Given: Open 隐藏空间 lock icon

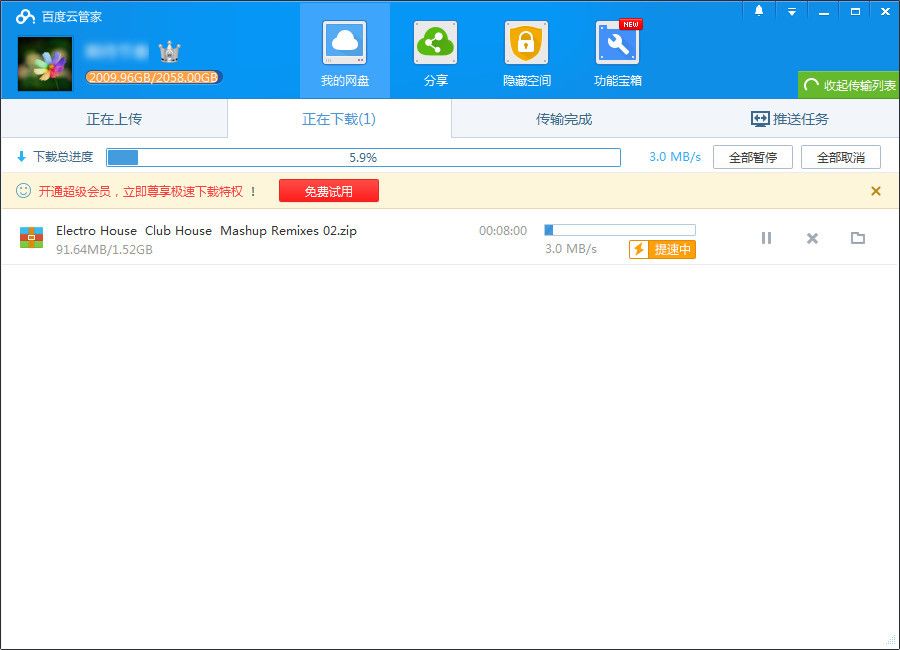Looking at the screenshot, I should pyautogui.click(x=526, y=44).
